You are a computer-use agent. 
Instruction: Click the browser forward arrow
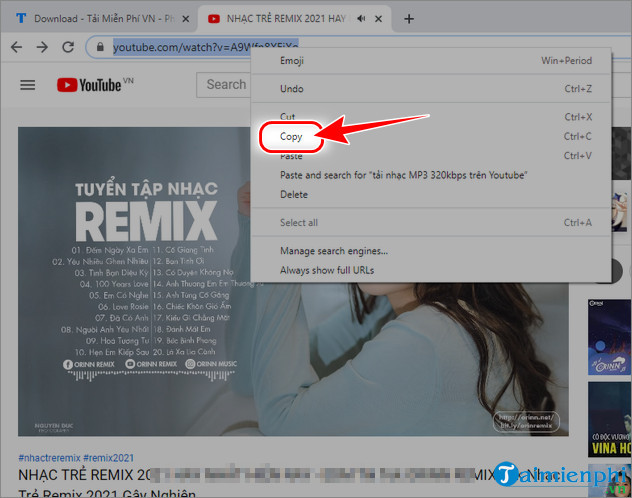[x=42, y=47]
